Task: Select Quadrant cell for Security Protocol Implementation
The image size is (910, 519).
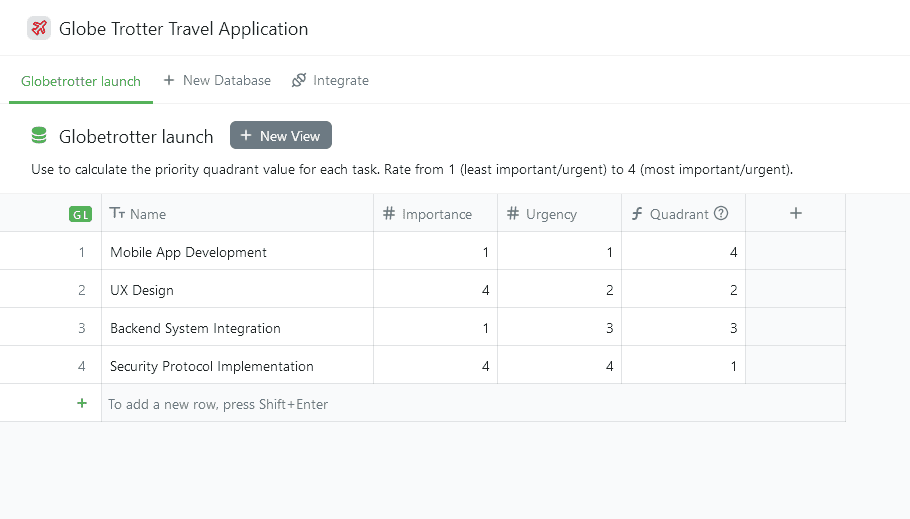Action: (684, 365)
